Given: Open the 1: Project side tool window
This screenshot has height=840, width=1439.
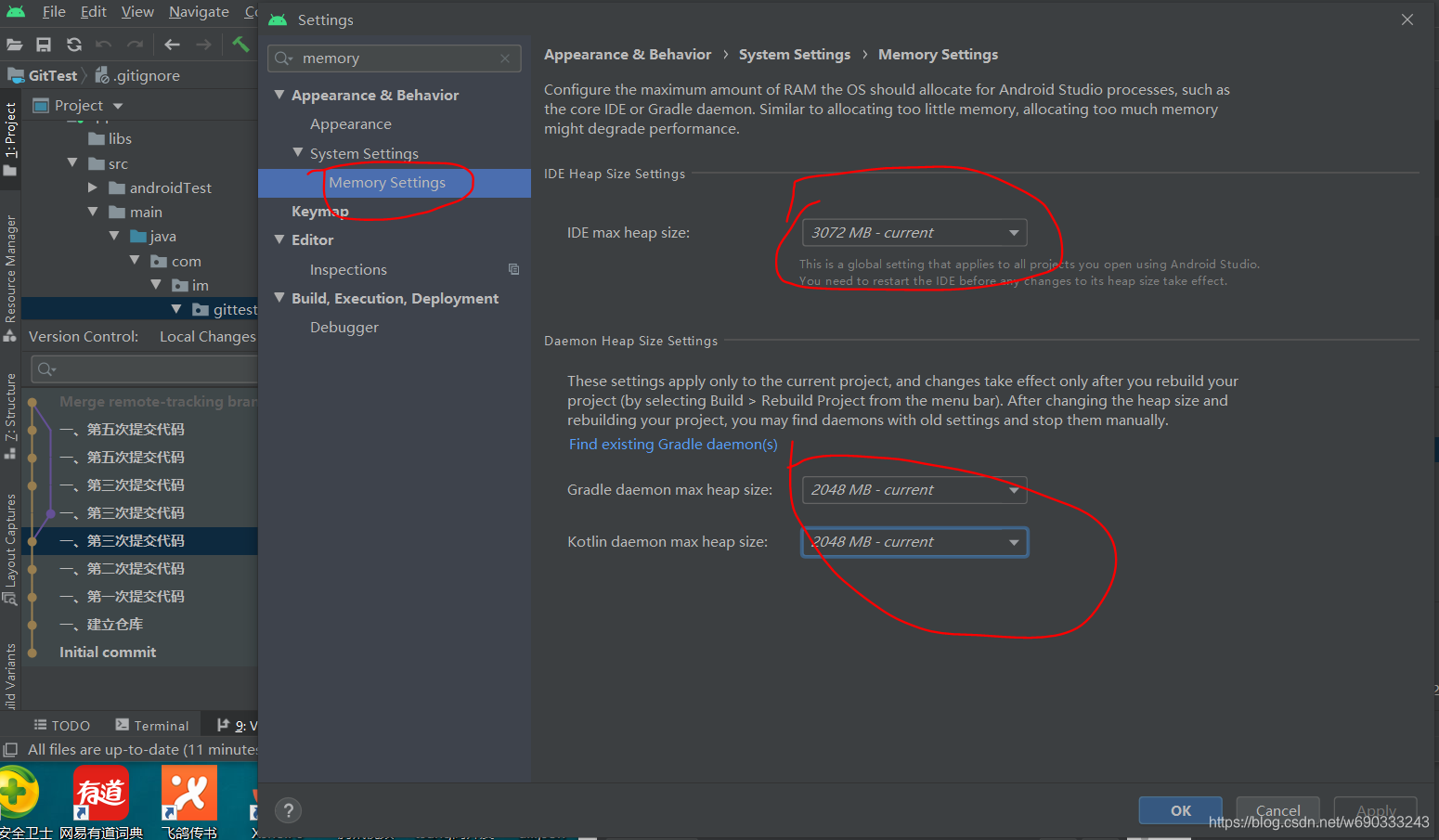Looking at the screenshot, I should pyautogui.click(x=10, y=139).
